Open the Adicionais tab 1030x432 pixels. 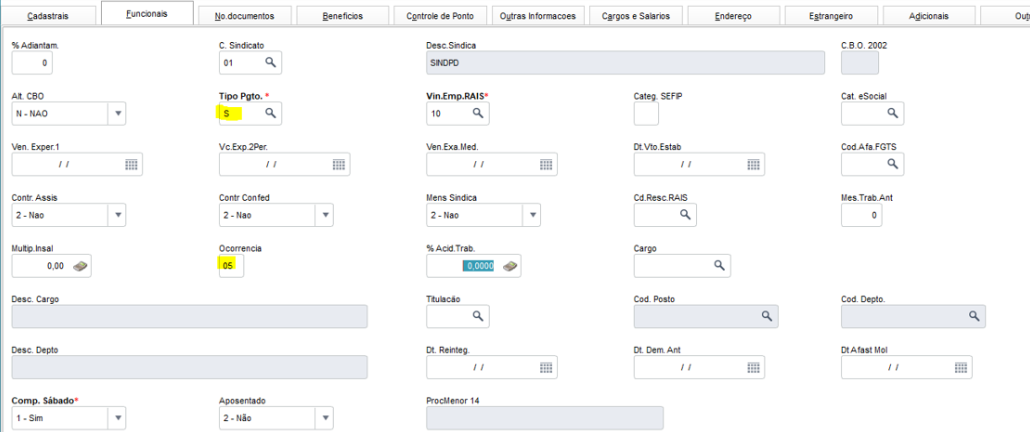pyautogui.click(x=929, y=16)
